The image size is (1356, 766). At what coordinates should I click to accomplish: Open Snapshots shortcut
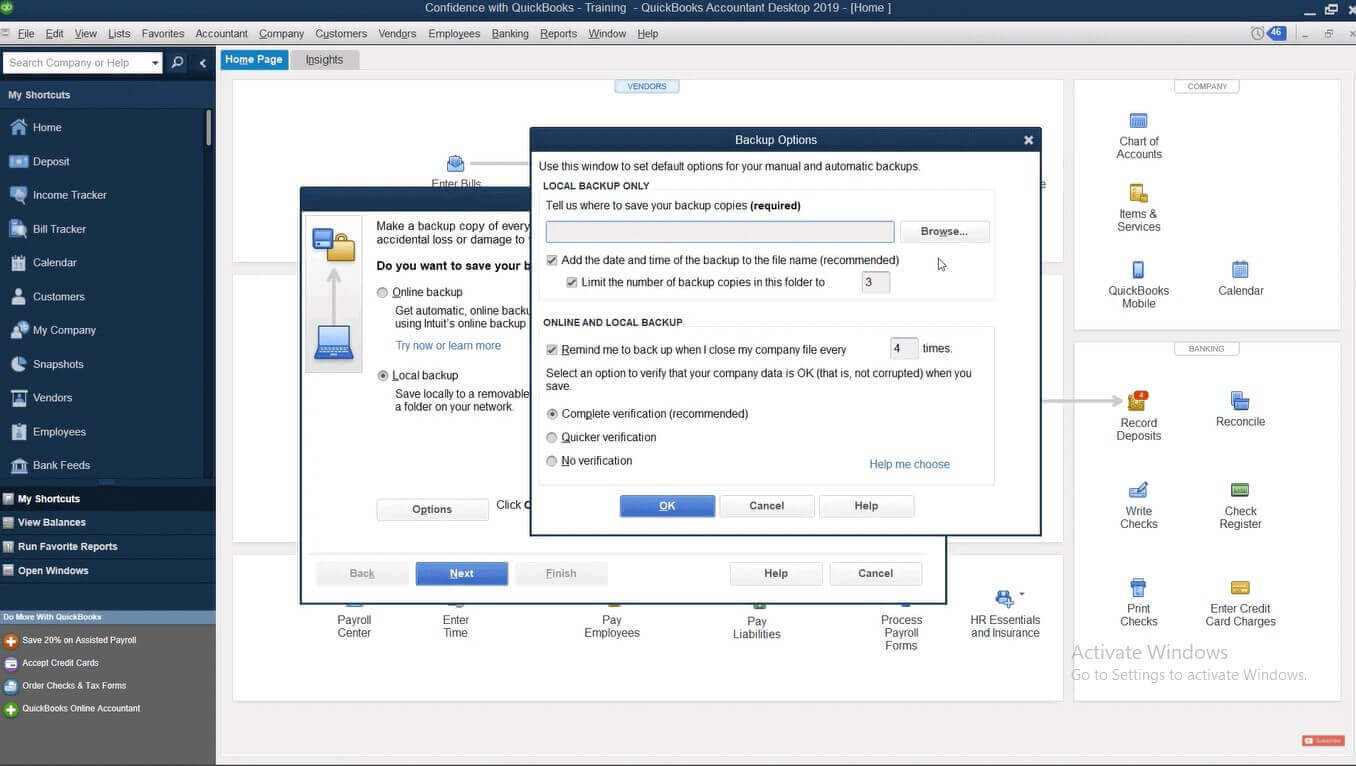[58, 364]
